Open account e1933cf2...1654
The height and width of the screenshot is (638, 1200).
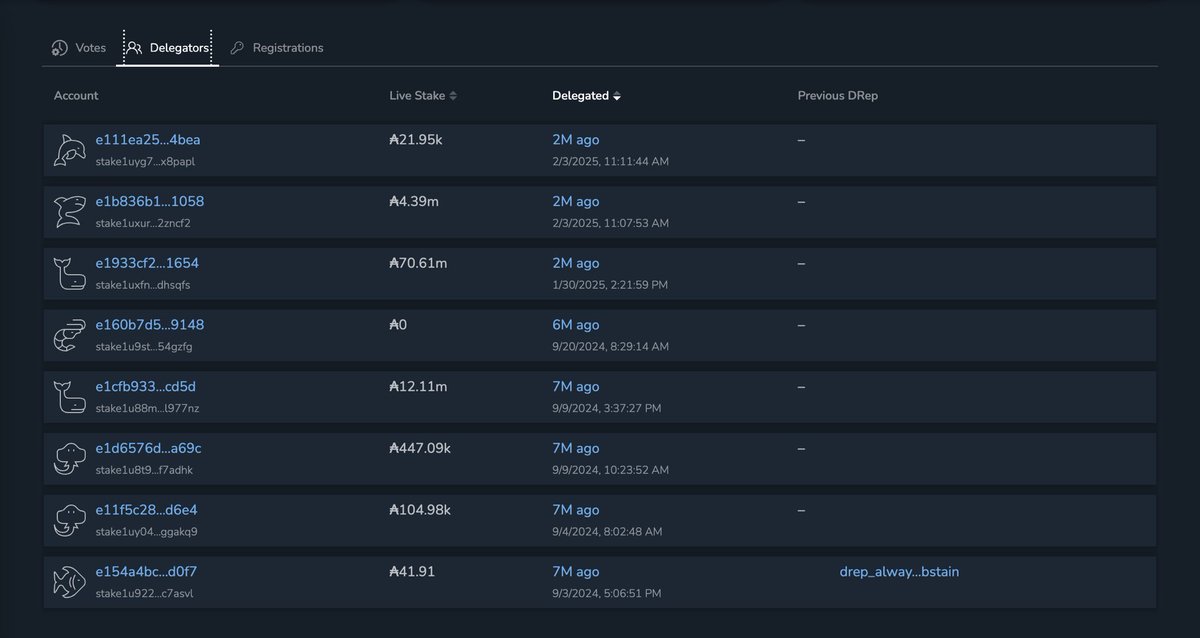(147, 264)
